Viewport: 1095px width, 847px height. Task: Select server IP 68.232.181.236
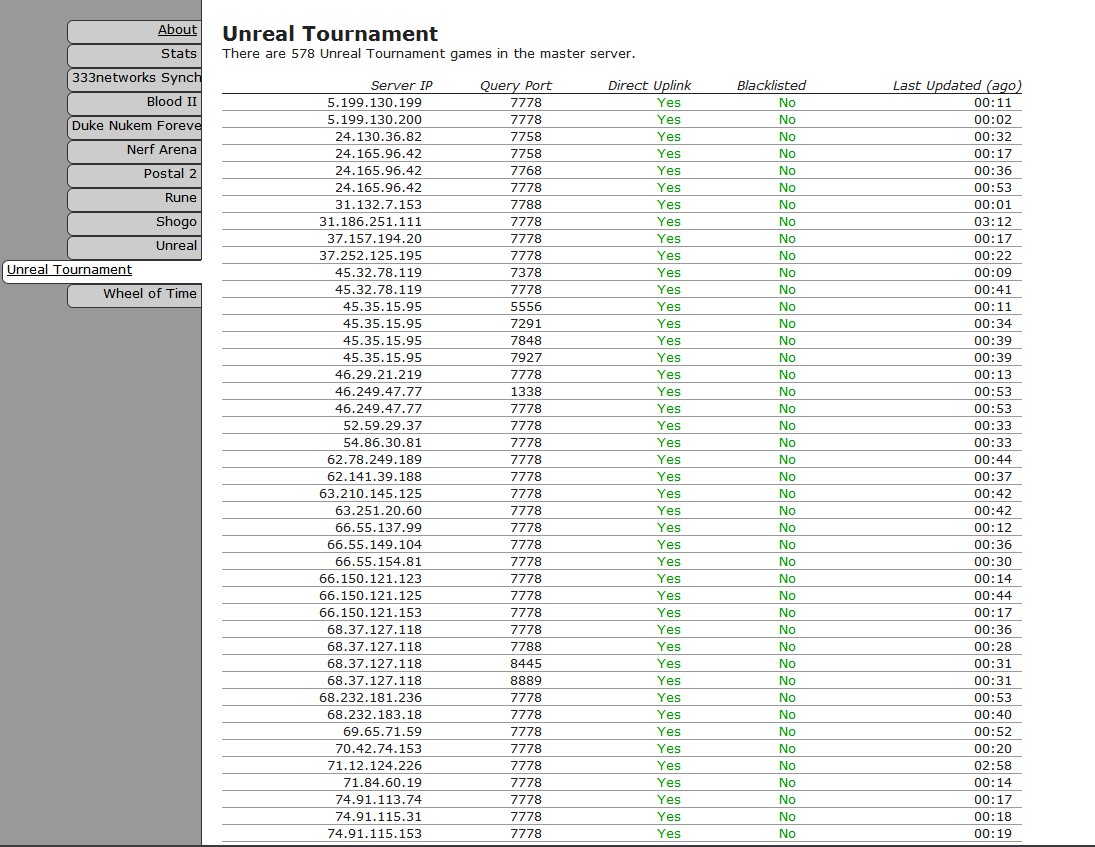pyautogui.click(x=371, y=698)
